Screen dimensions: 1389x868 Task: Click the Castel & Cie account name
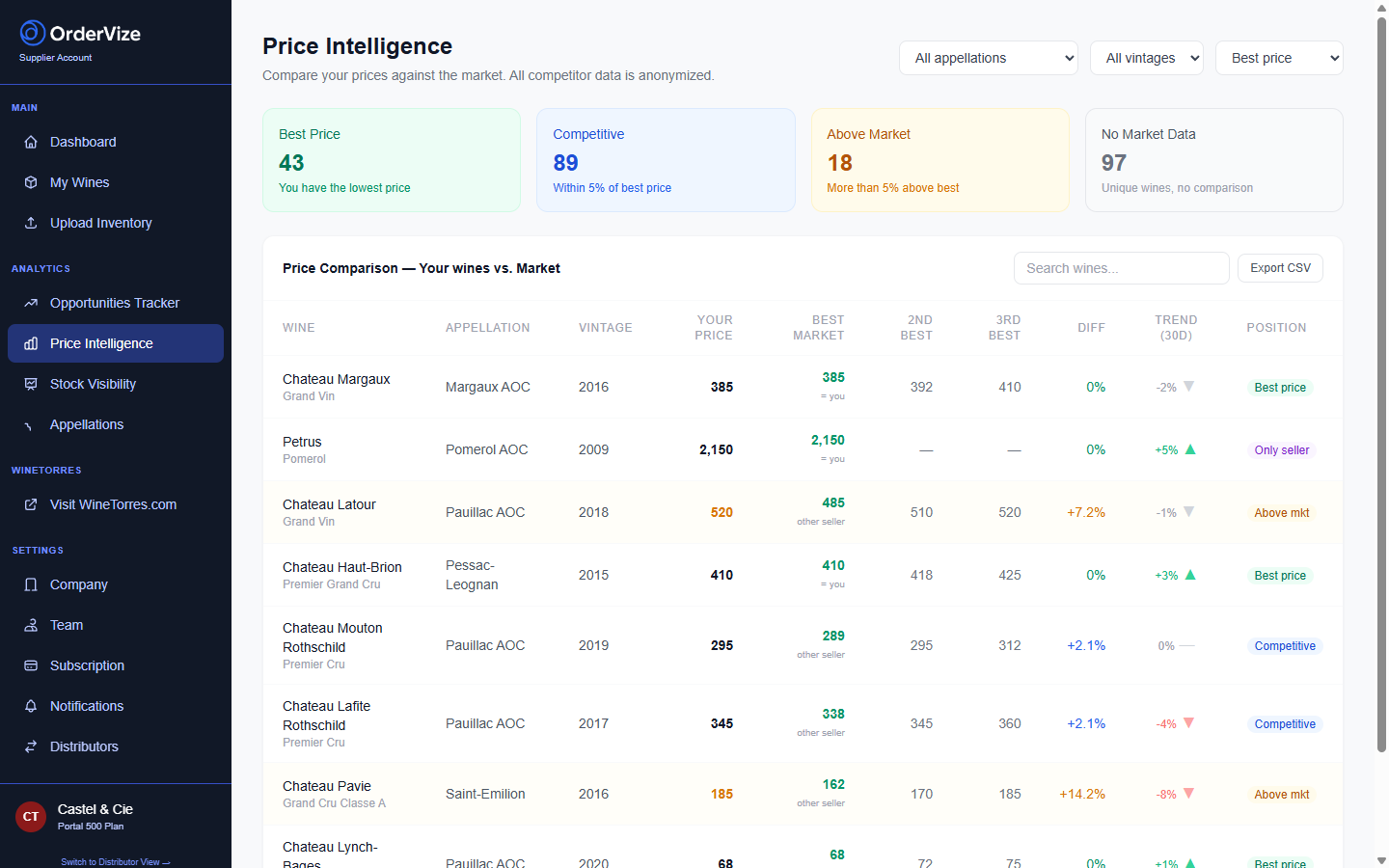coord(95,809)
